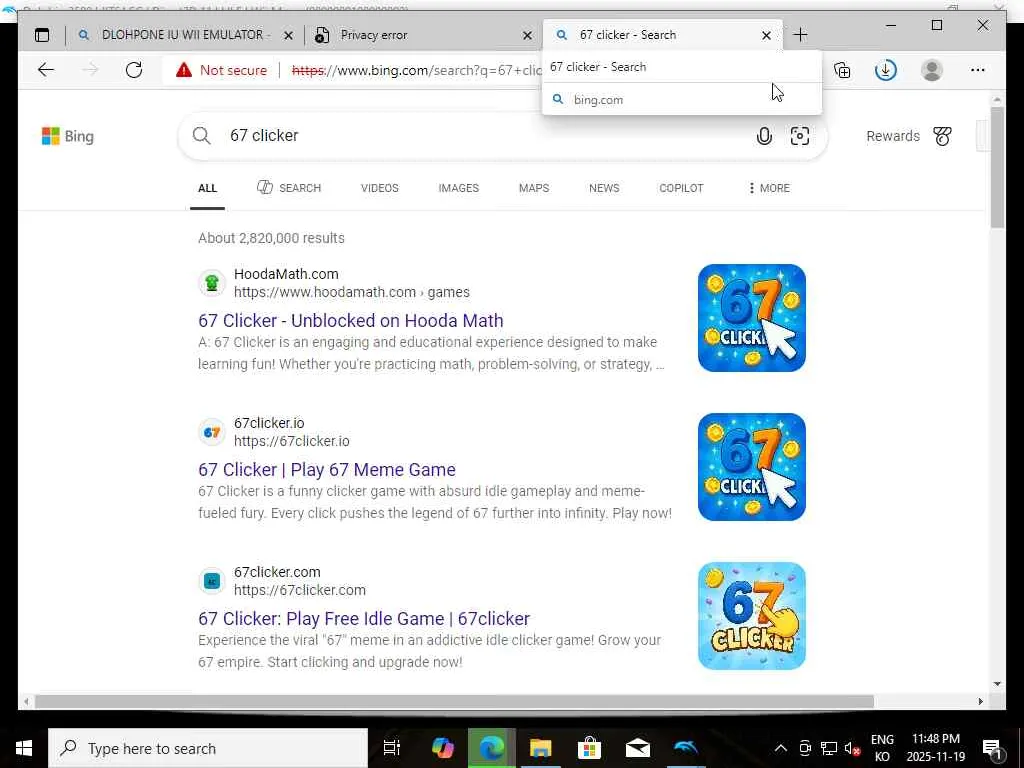The height and width of the screenshot is (768, 1024).
Task: Click the 67clicker.io result thumbnail
Action: [752, 467]
